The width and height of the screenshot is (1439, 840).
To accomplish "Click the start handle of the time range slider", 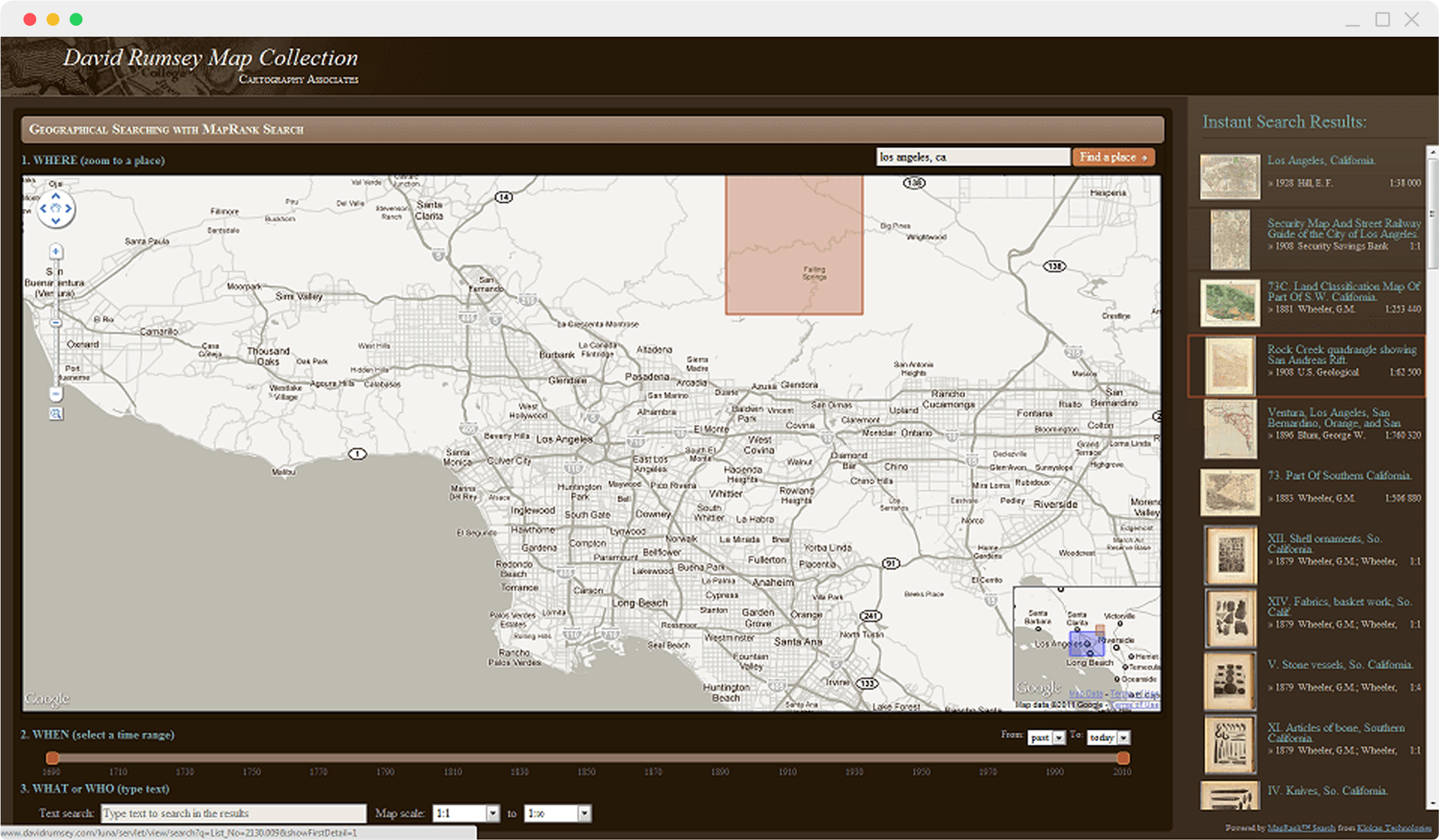I will (53, 758).
